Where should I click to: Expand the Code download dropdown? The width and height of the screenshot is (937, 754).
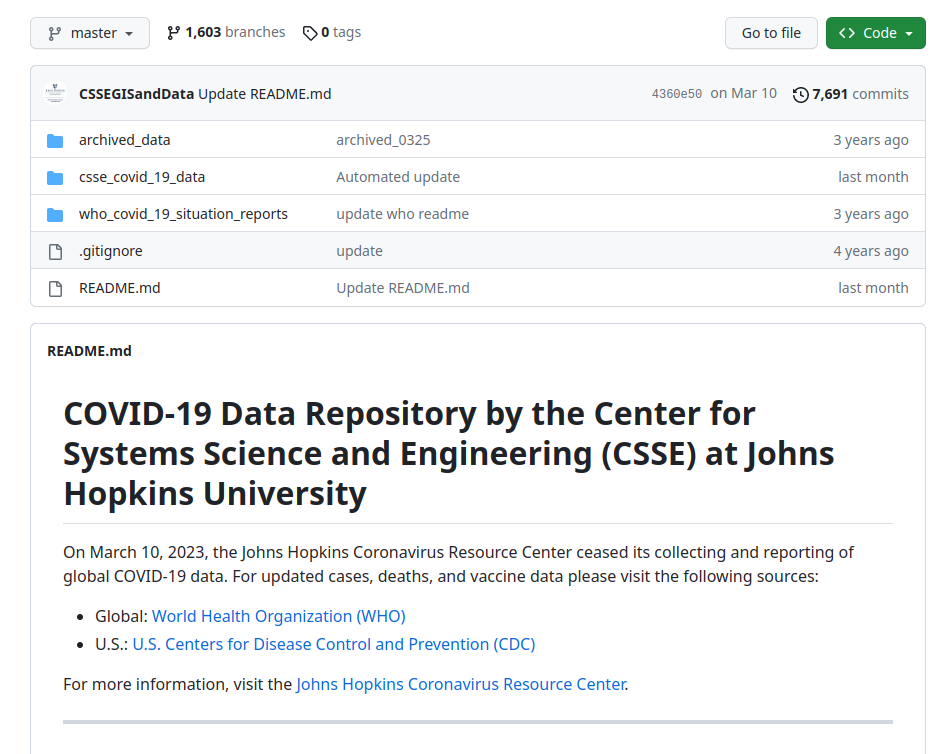[x=875, y=33]
